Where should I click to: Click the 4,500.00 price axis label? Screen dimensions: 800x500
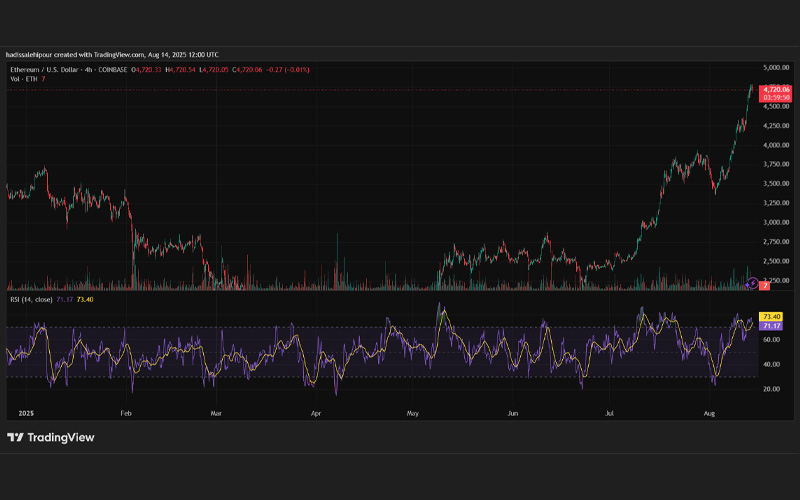(776, 107)
